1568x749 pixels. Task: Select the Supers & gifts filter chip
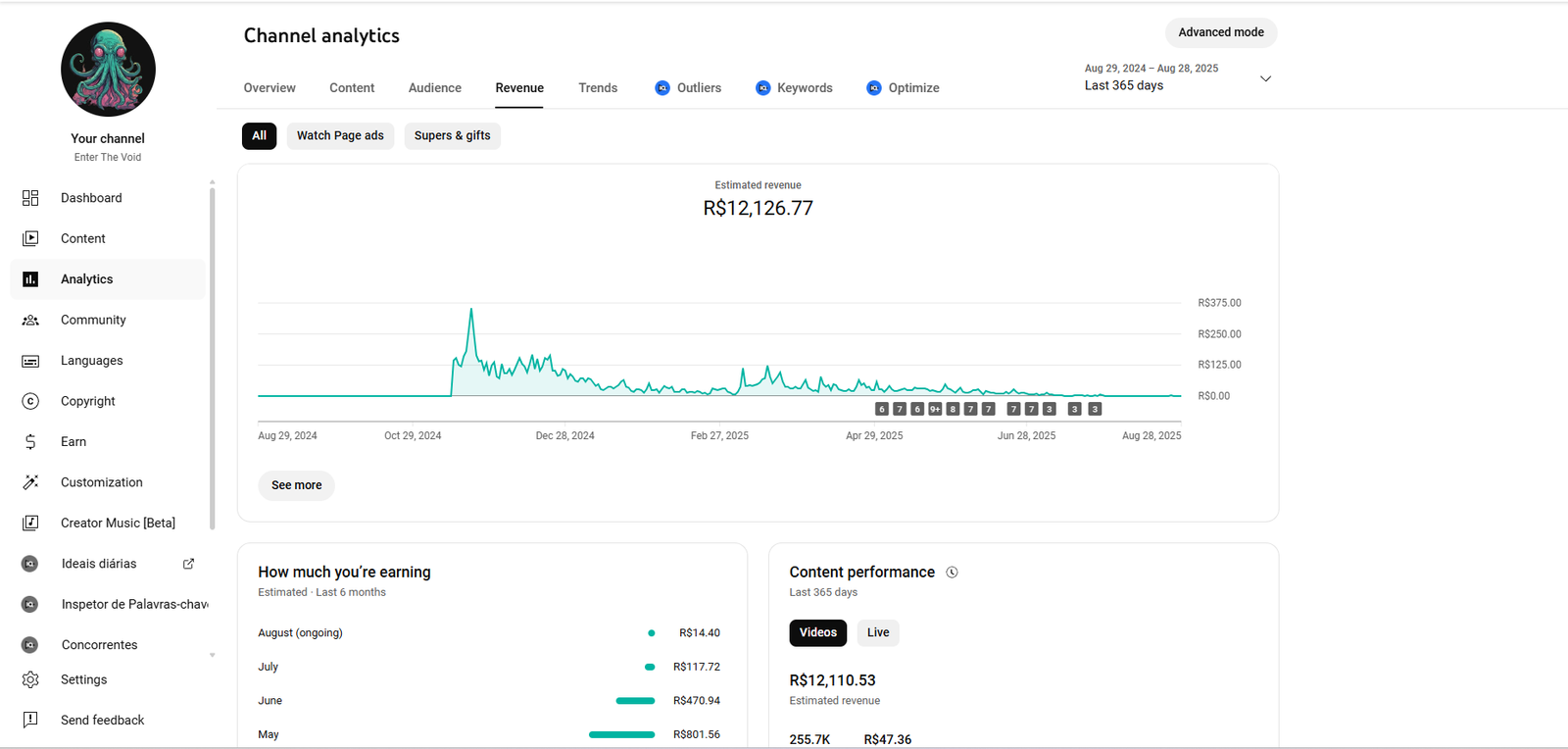(452, 136)
